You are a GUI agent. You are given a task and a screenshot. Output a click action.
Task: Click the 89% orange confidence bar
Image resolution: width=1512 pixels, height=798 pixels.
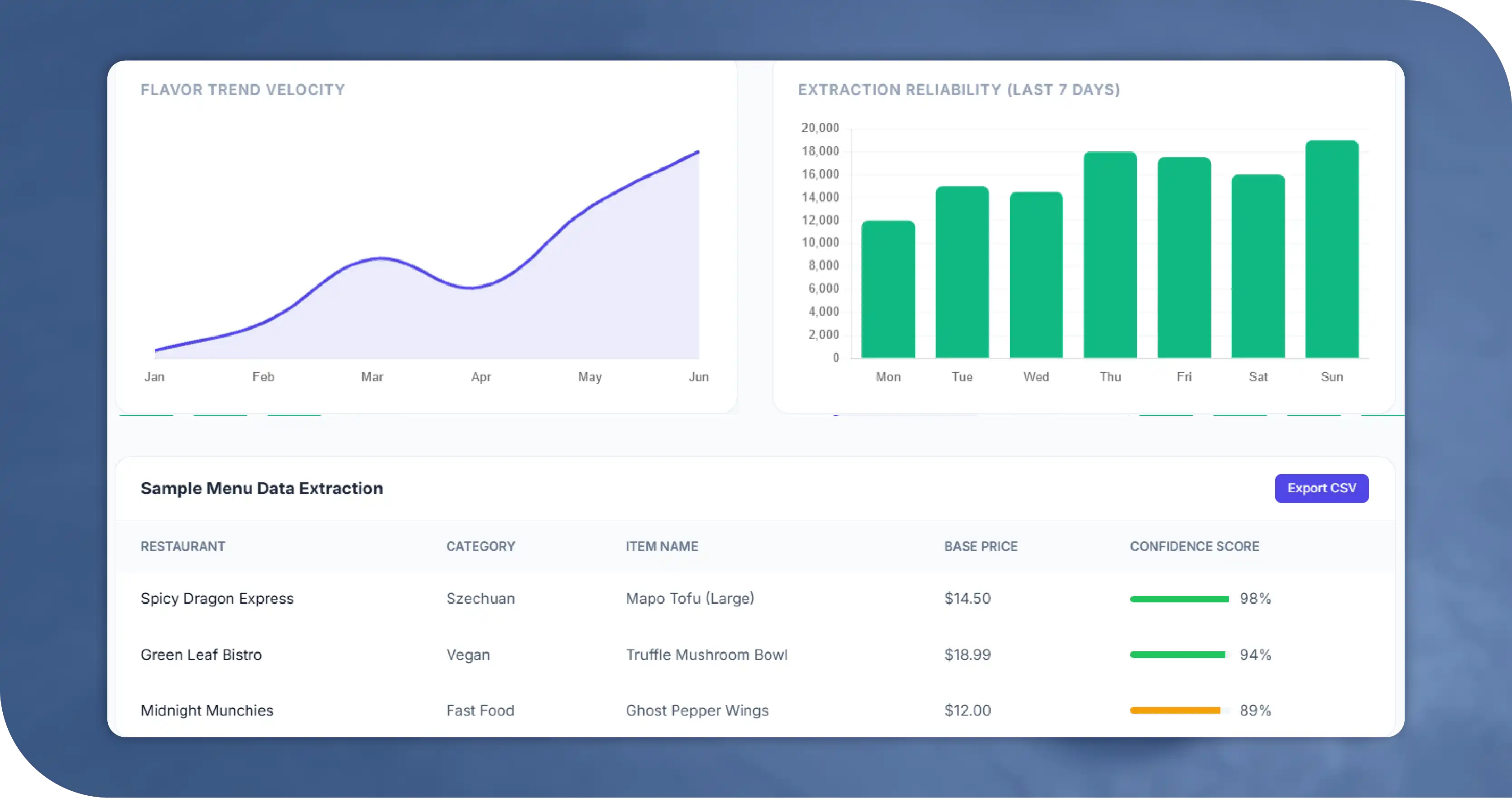click(1175, 711)
